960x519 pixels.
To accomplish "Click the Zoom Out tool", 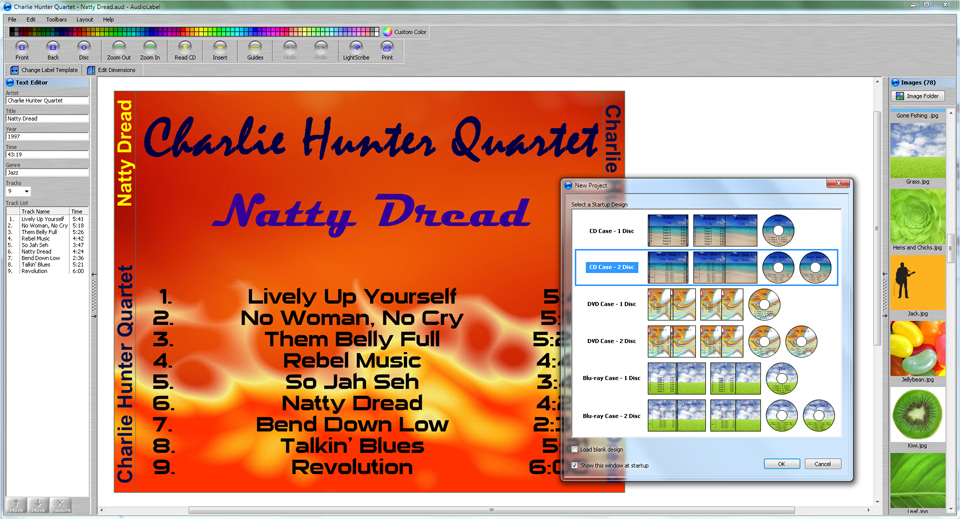I will (119, 50).
